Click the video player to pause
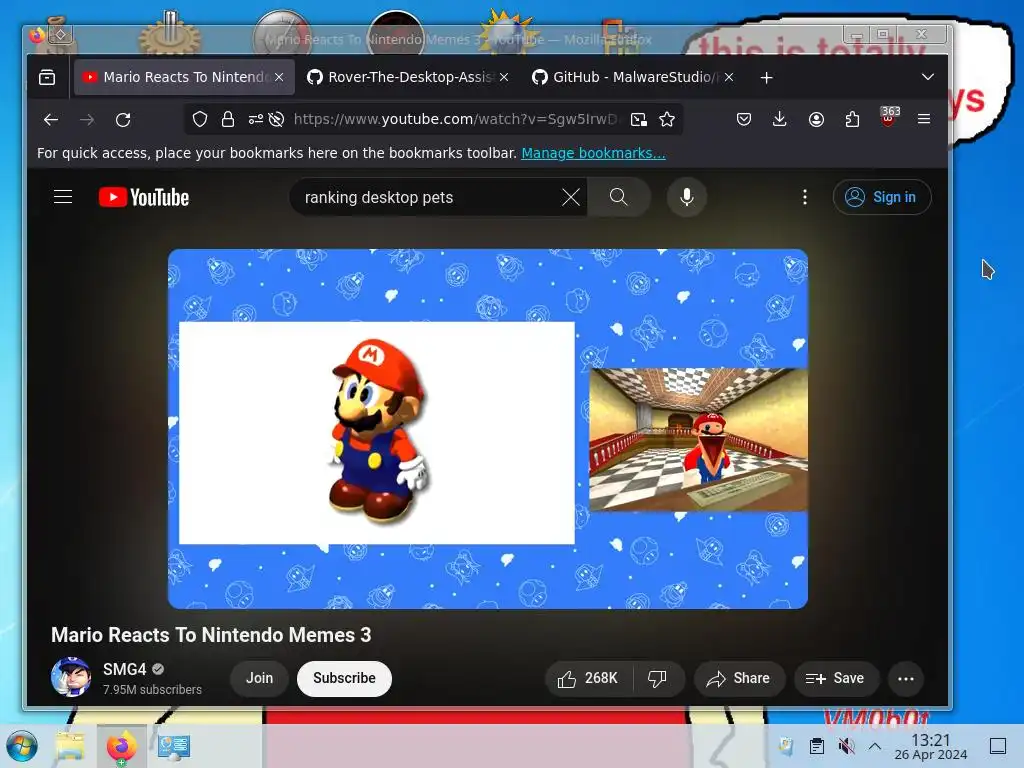 pos(488,428)
